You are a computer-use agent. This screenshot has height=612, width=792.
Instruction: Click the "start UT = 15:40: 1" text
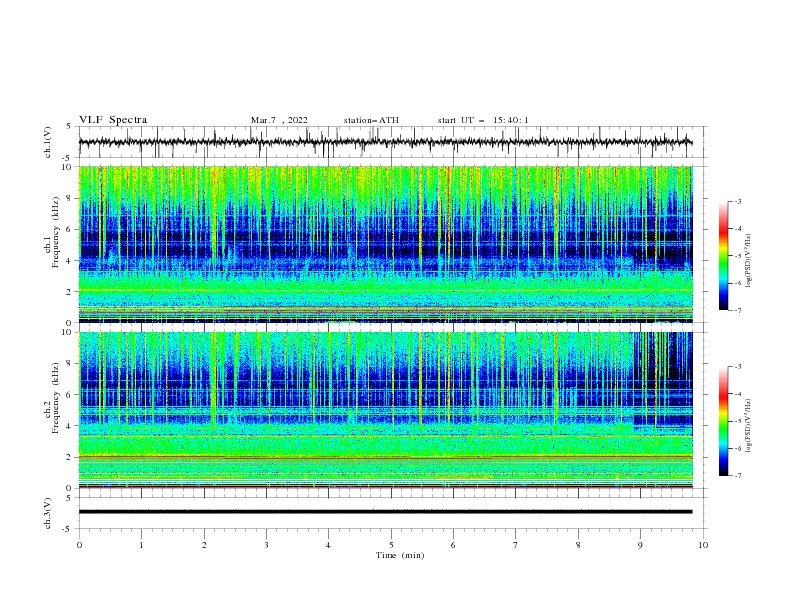click(x=483, y=120)
